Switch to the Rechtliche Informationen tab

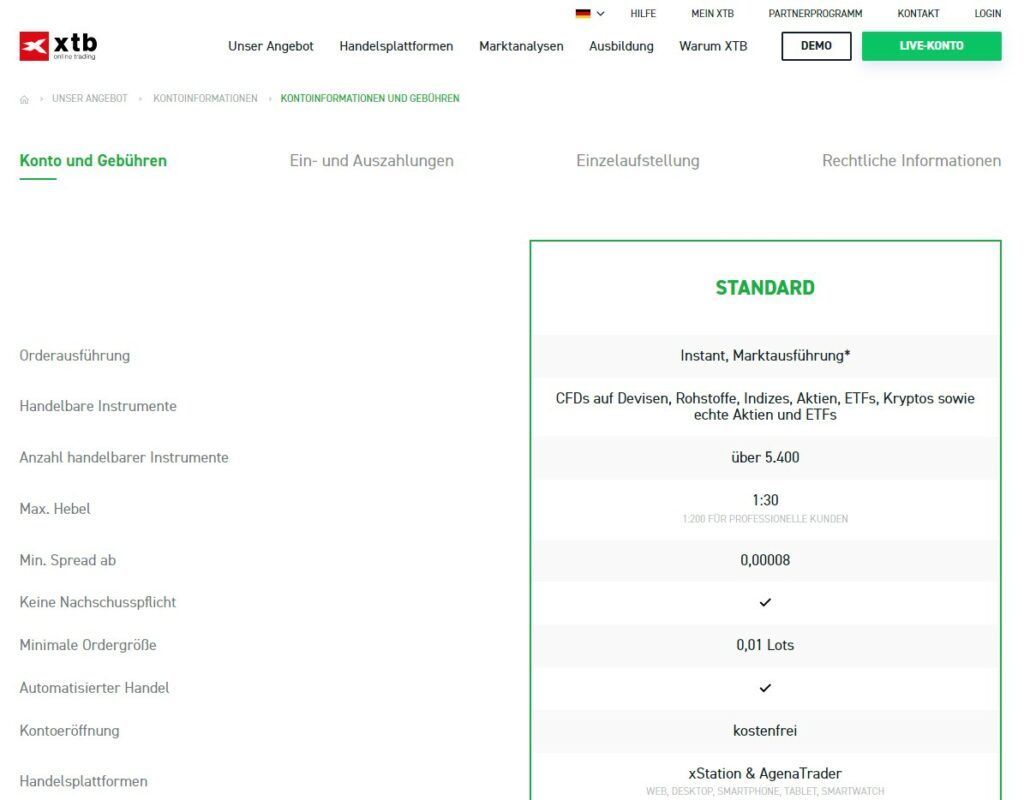pos(911,161)
